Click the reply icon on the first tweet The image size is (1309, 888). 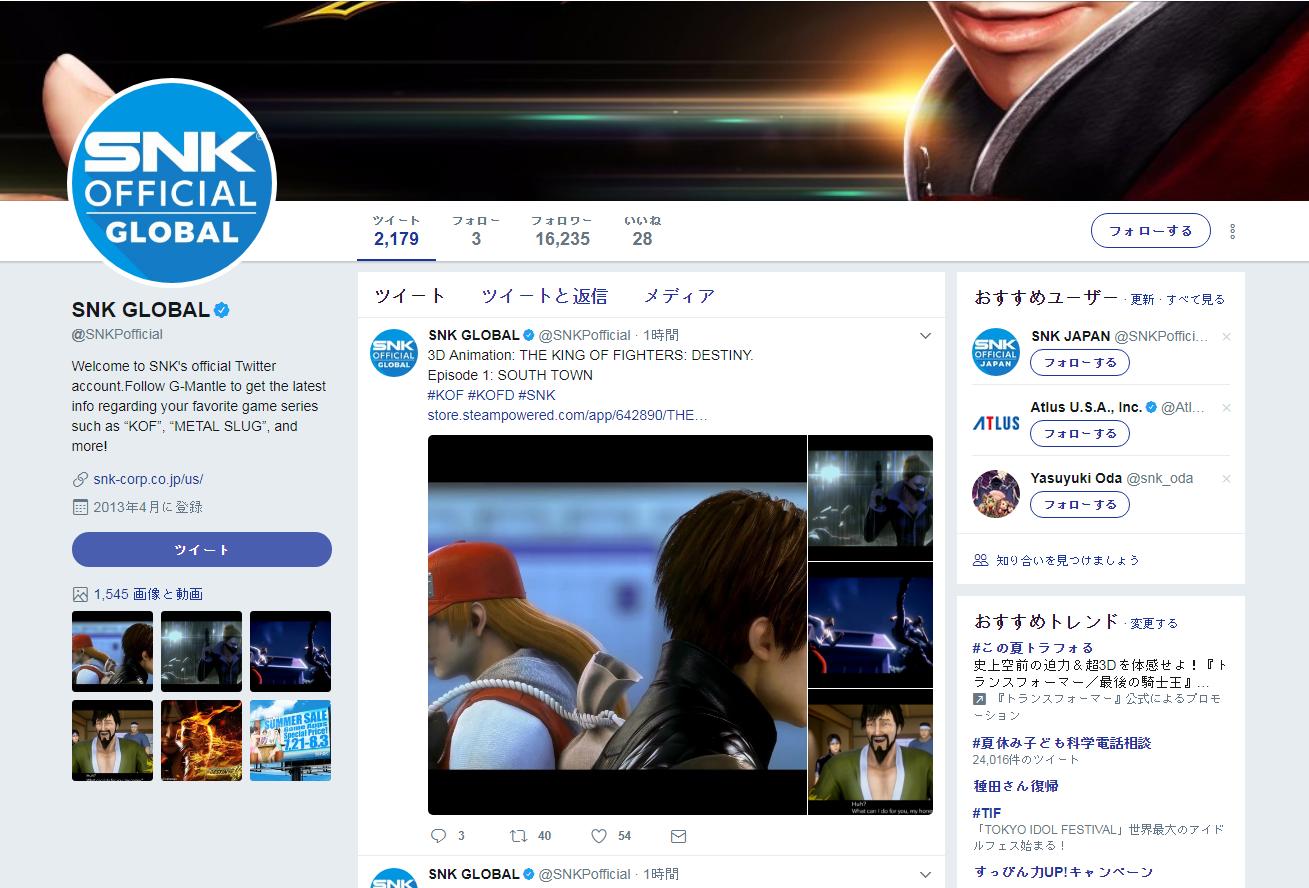pyautogui.click(x=438, y=835)
